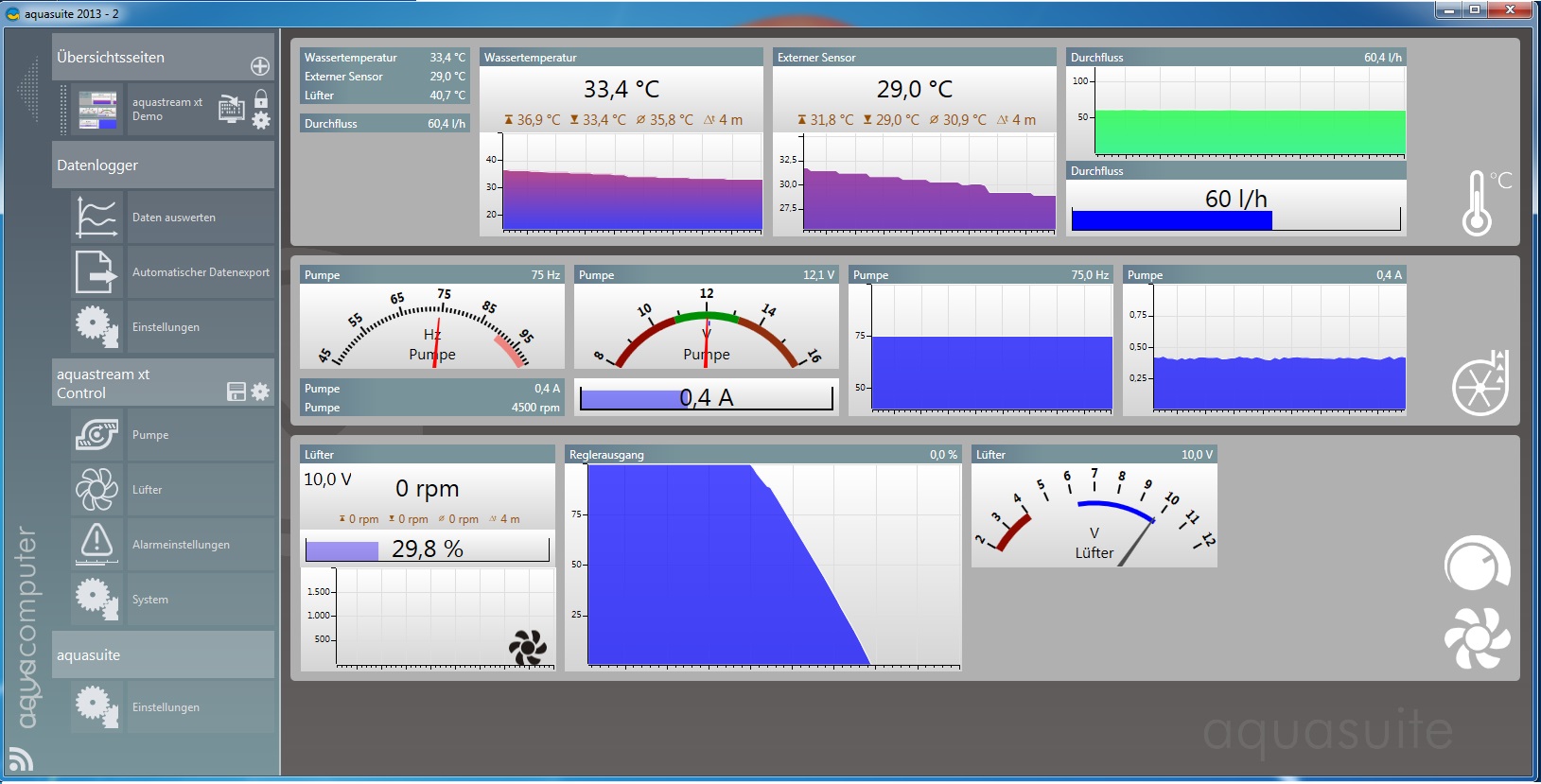
Task: Click the Daten auswerten chart icon
Action: point(97,218)
